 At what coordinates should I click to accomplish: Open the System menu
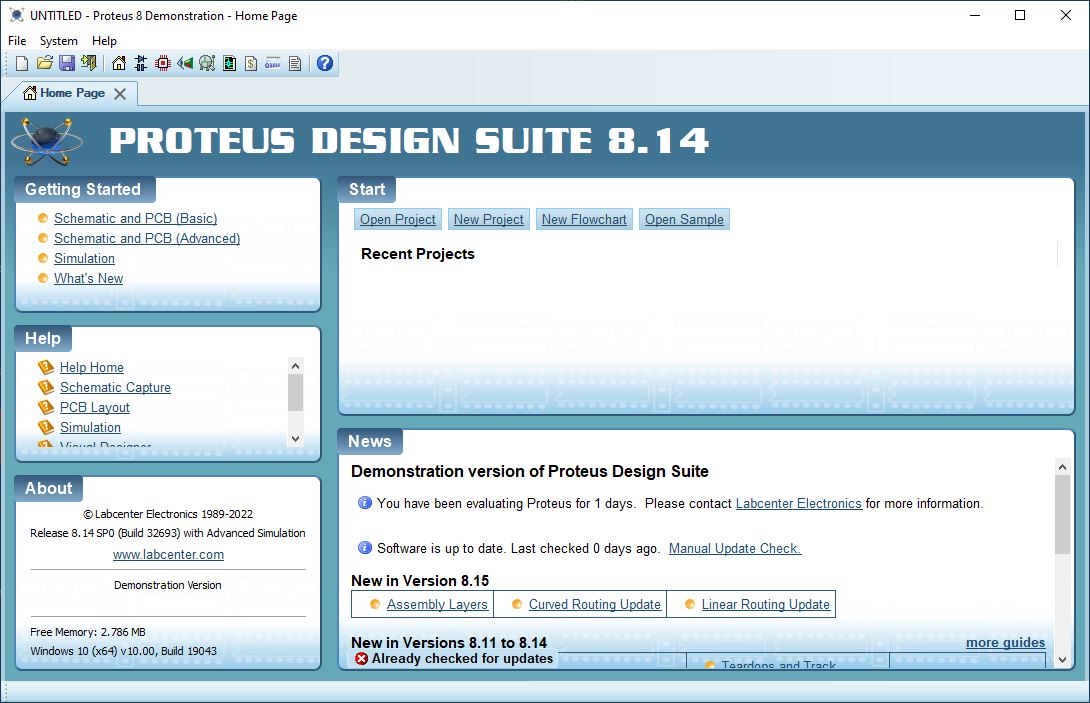point(58,41)
